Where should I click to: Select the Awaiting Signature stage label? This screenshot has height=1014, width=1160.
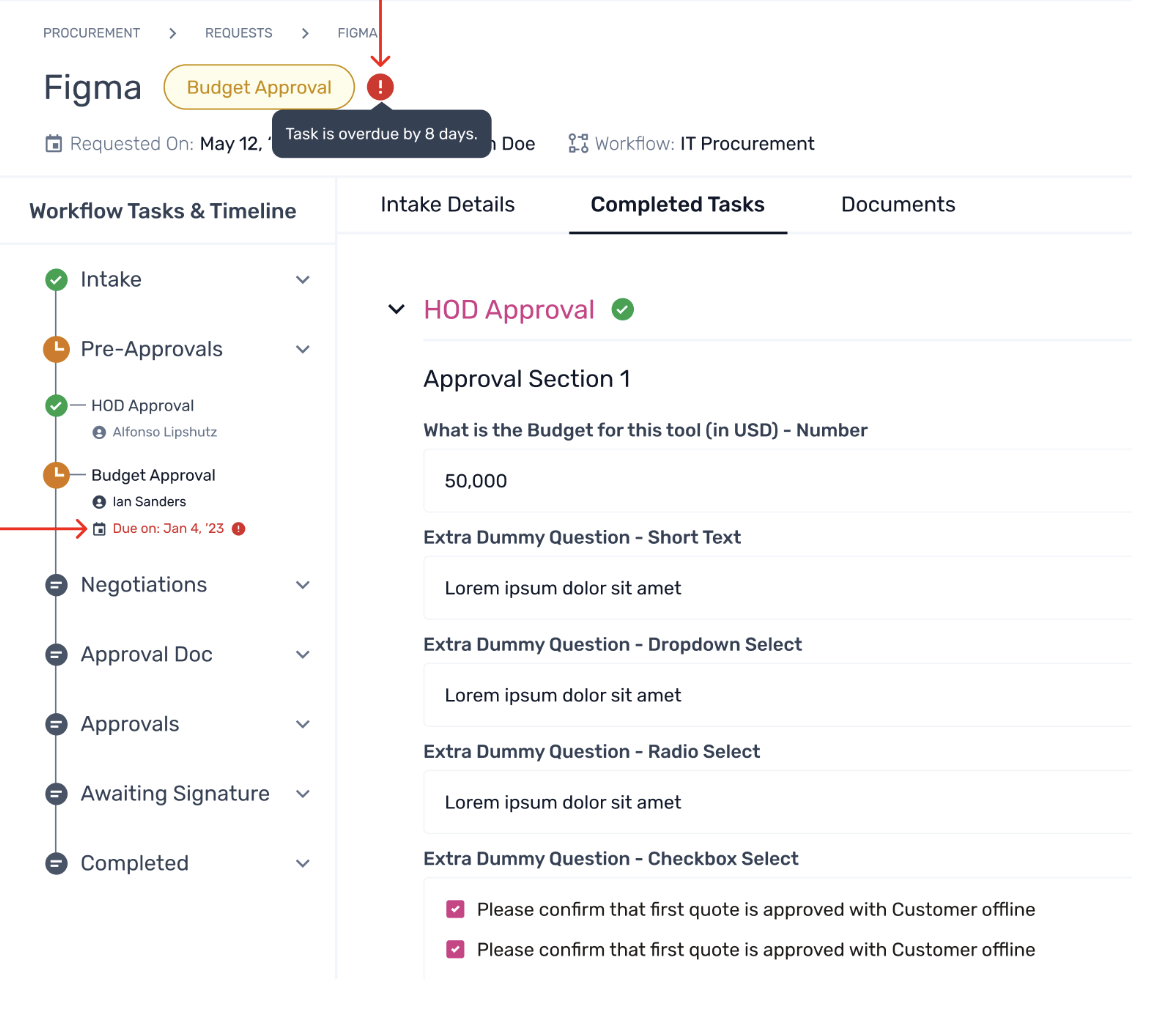pyautogui.click(x=175, y=794)
